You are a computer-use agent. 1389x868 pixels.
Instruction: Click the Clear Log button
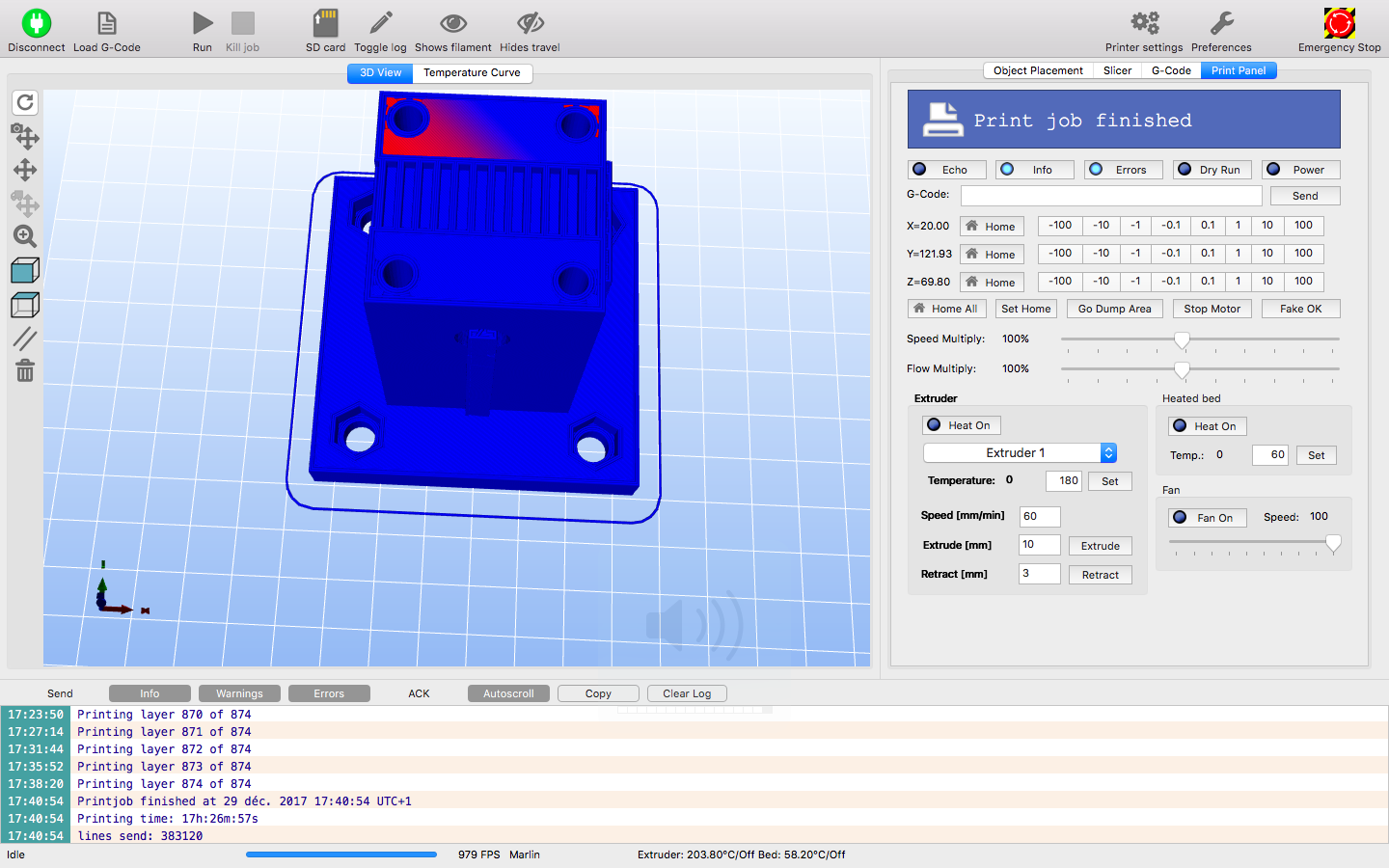pyautogui.click(x=687, y=693)
